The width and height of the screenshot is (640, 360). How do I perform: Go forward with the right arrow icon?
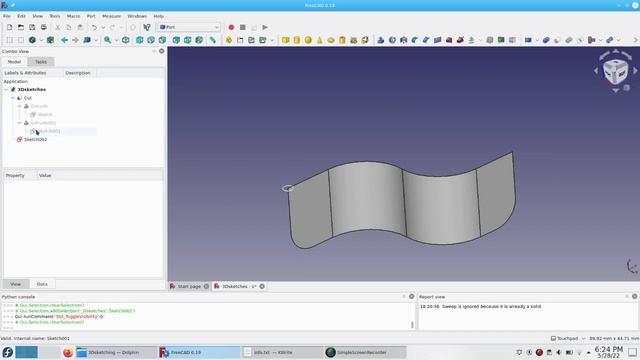pos(76,40)
